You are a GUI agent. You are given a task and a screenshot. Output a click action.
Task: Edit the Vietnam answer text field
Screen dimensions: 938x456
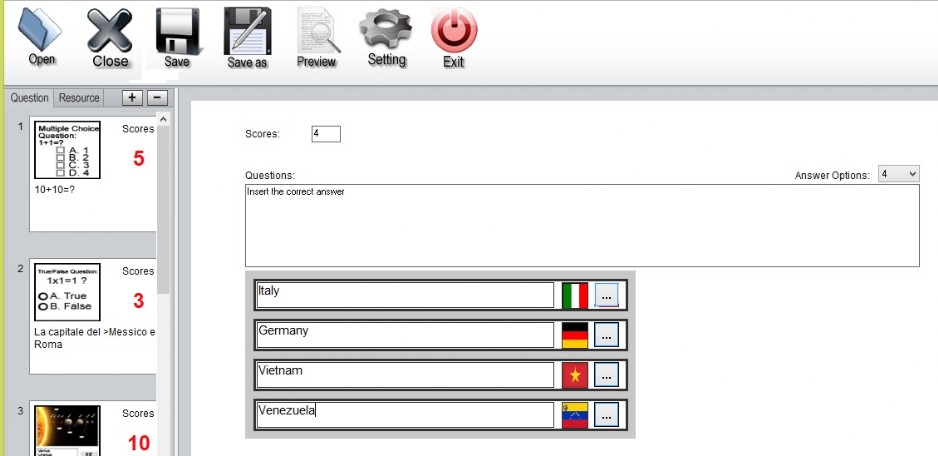tap(405, 375)
